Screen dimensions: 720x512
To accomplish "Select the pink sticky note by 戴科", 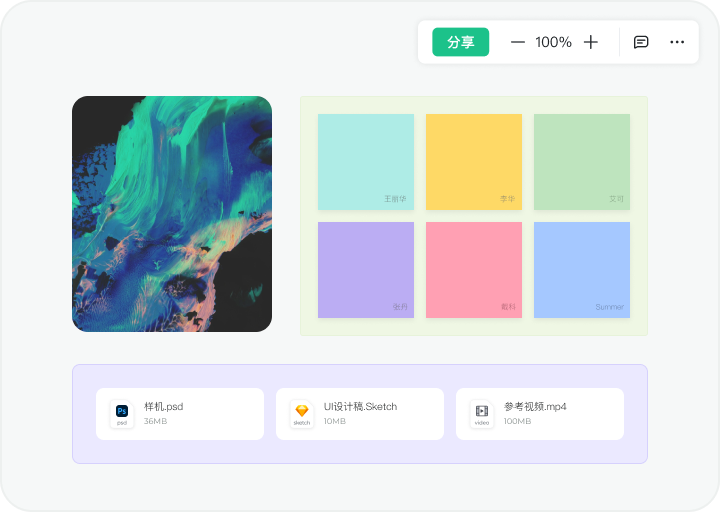I will pyautogui.click(x=474, y=270).
